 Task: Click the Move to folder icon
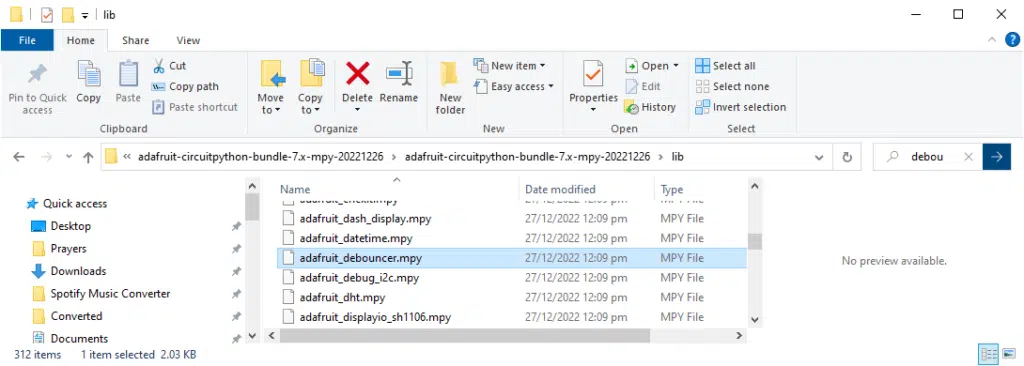point(272,73)
